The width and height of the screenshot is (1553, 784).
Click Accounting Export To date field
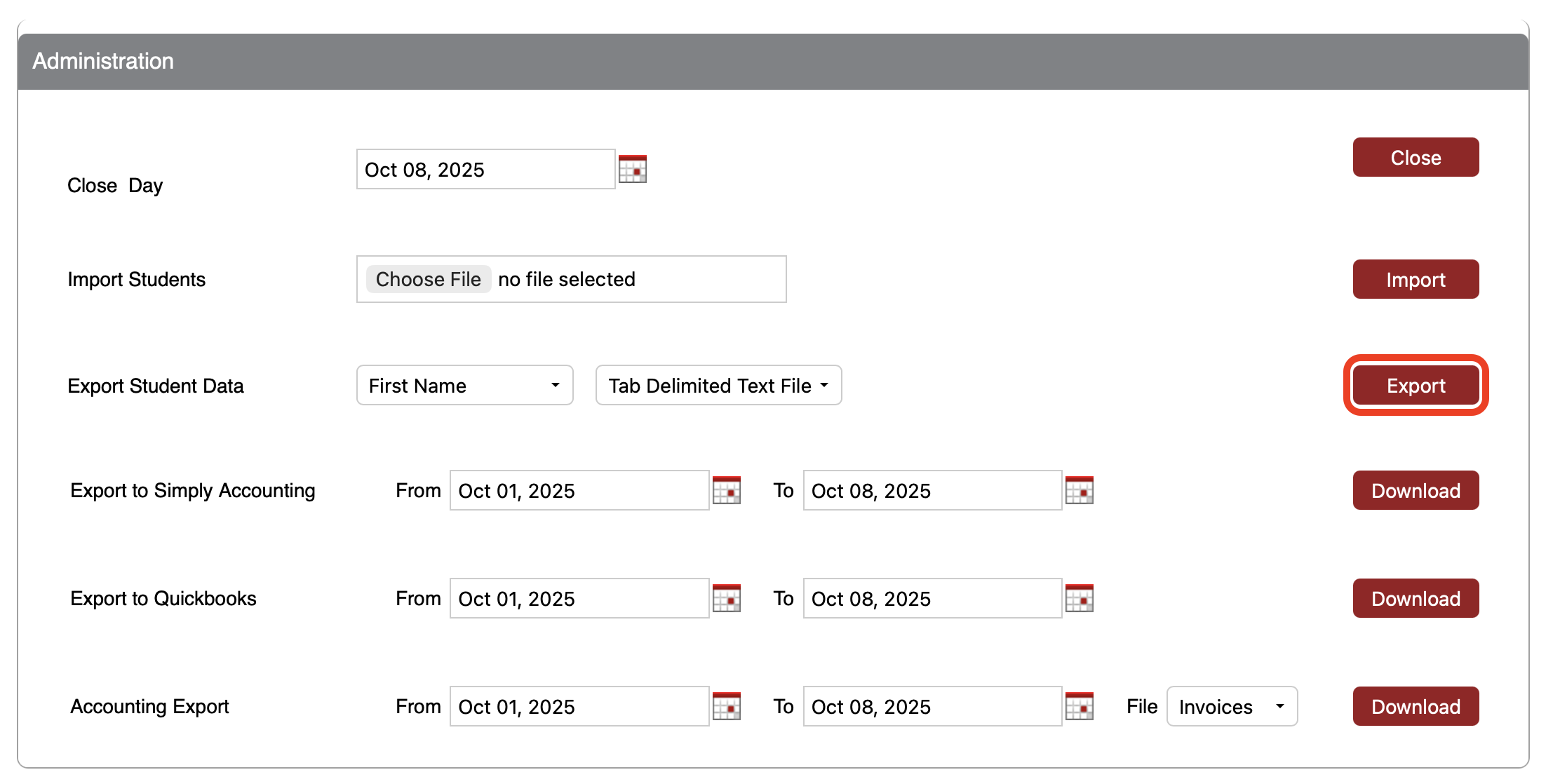(932, 706)
